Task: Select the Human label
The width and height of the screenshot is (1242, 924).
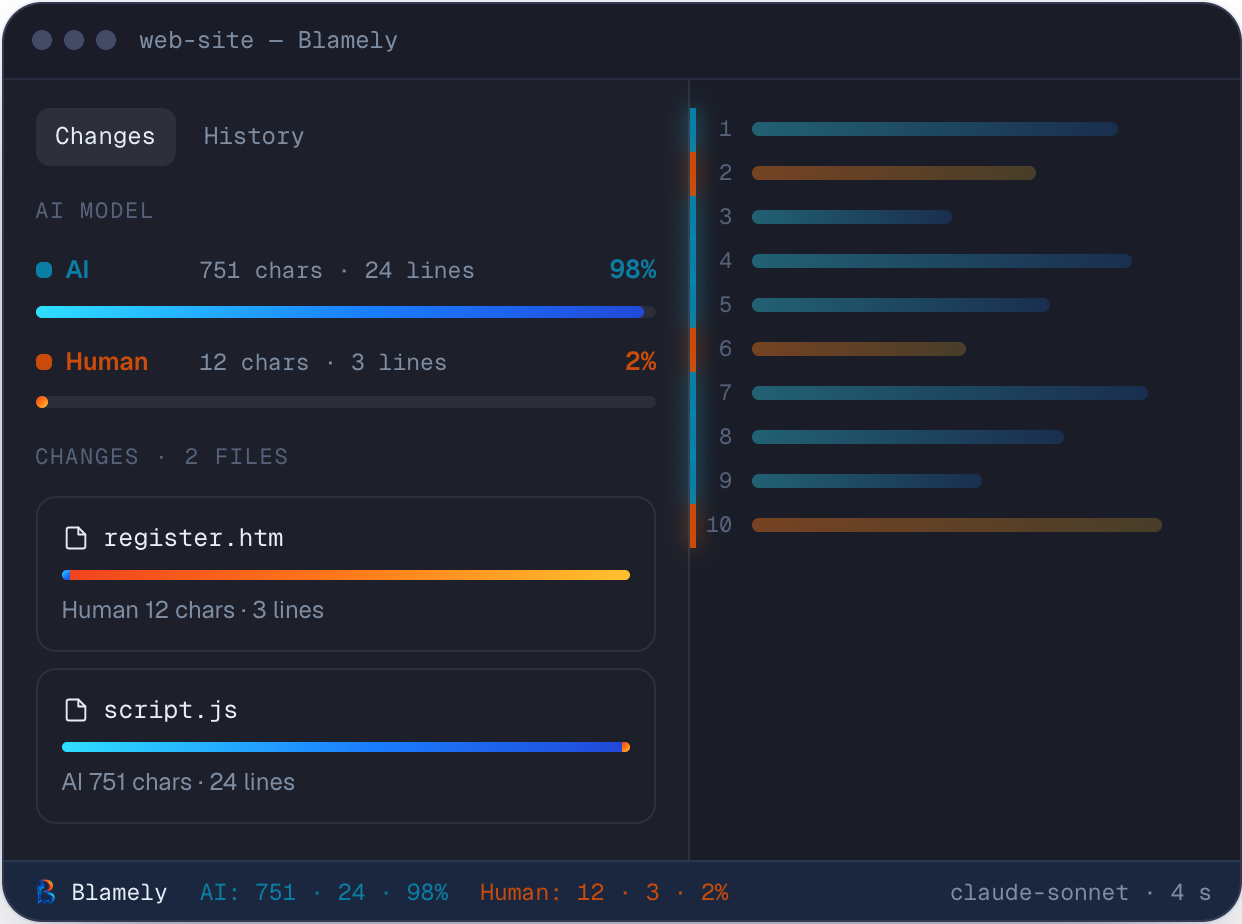Action: 107,362
